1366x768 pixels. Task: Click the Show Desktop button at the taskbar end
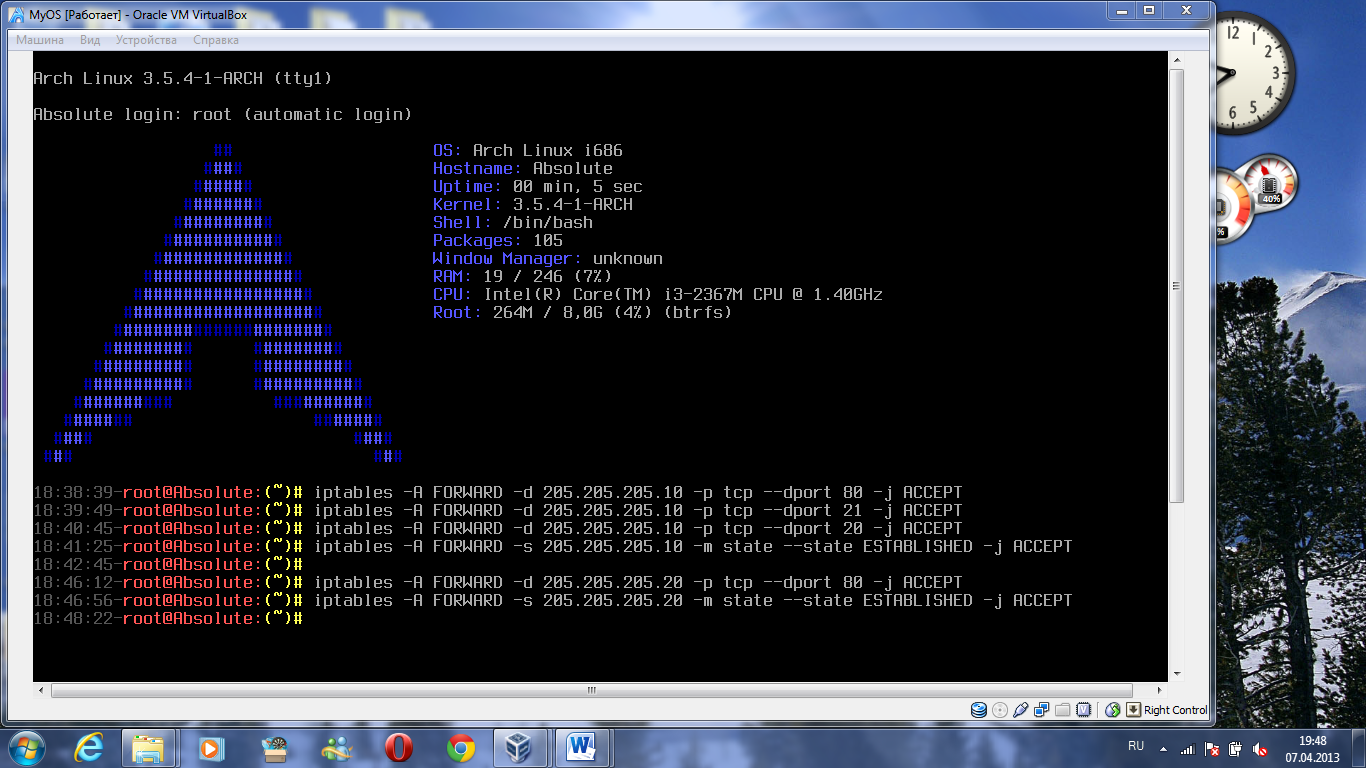pos(1358,748)
